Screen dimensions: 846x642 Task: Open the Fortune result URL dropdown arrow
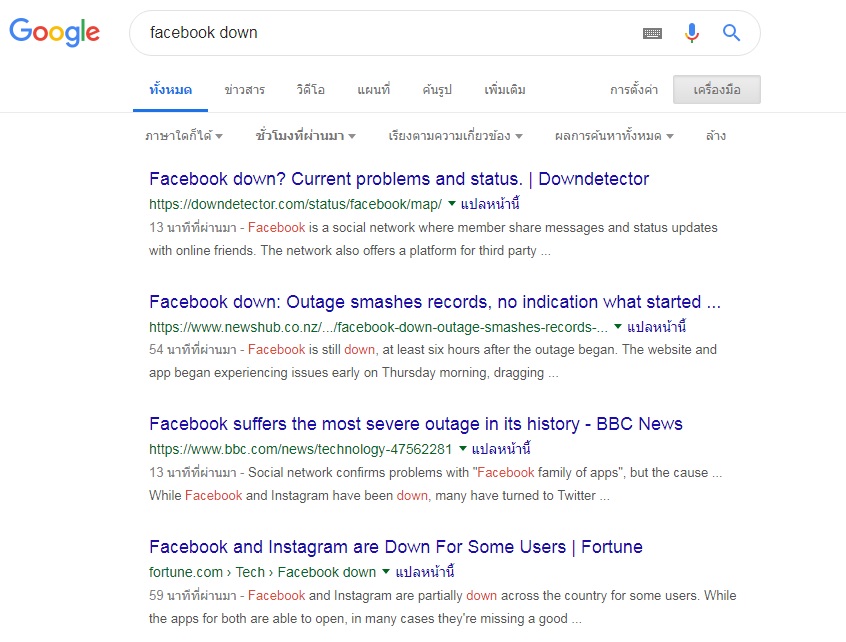click(386, 572)
